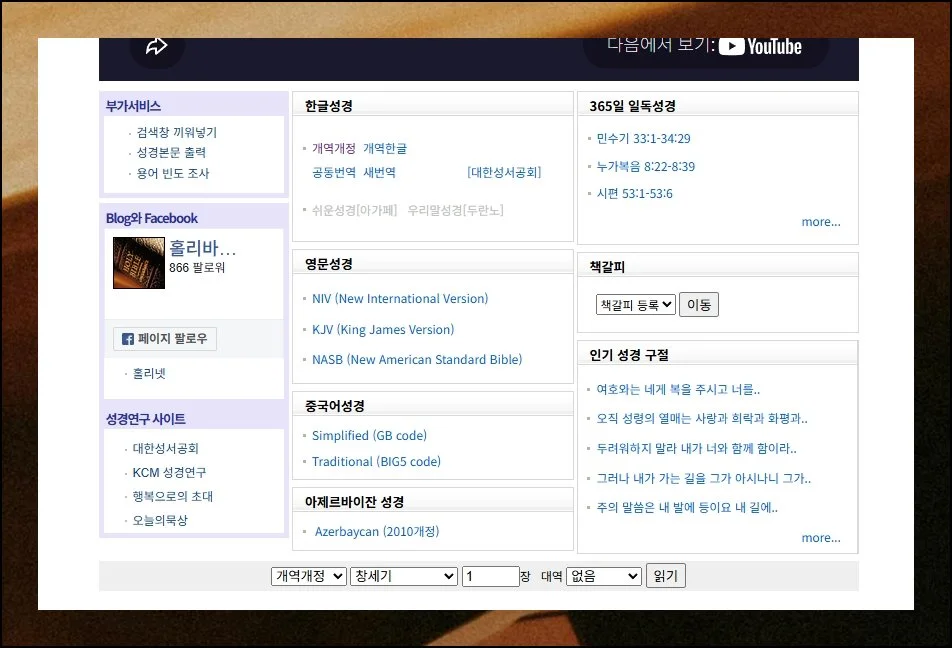This screenshot has width=952, height=648.
Task: Click the 읽기 button to read
Action: (665, 575)
